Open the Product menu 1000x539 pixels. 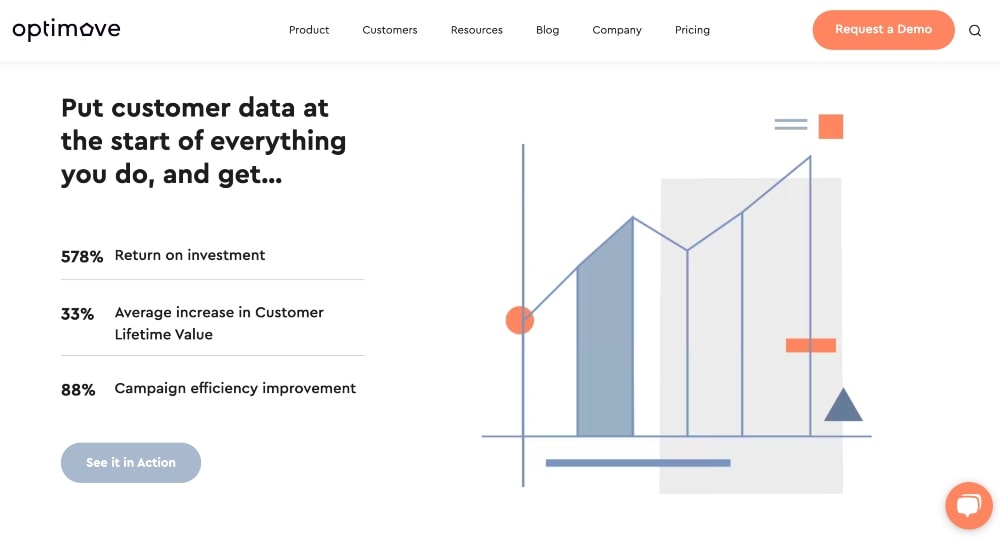pyautogui.click(x=309, y=30)
